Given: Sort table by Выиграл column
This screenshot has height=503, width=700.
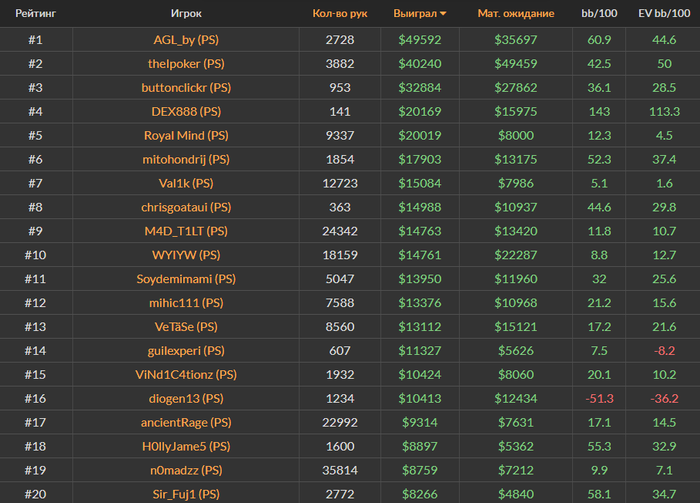Looking at the screenshot, I should click(x=419, y=14).
